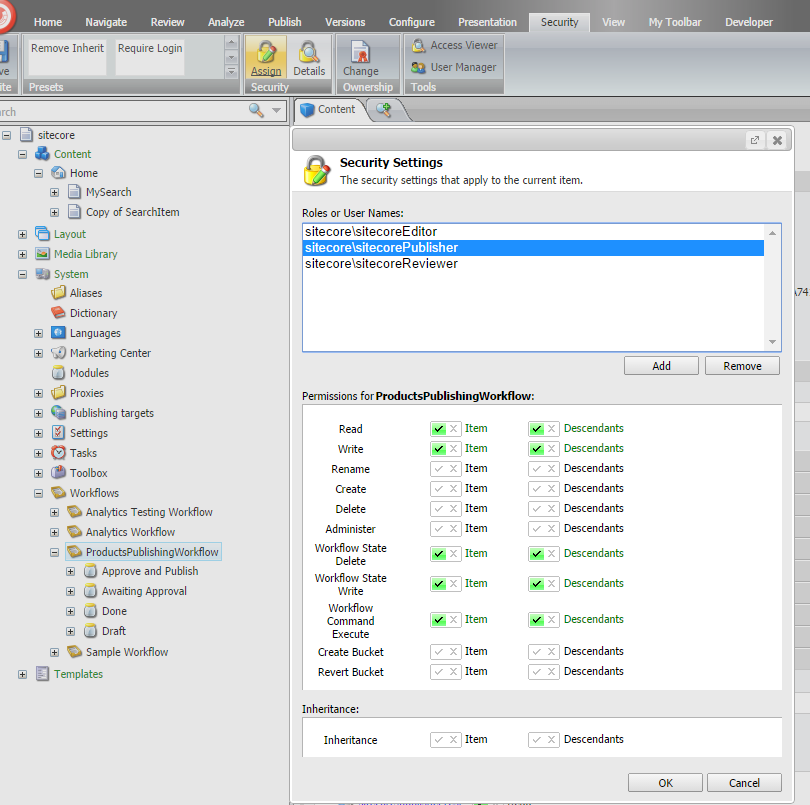The width and height of the screenshot is (810, 805).
Task: Click the roles list scroll-down arrow
Action: [x=772, y=342]
